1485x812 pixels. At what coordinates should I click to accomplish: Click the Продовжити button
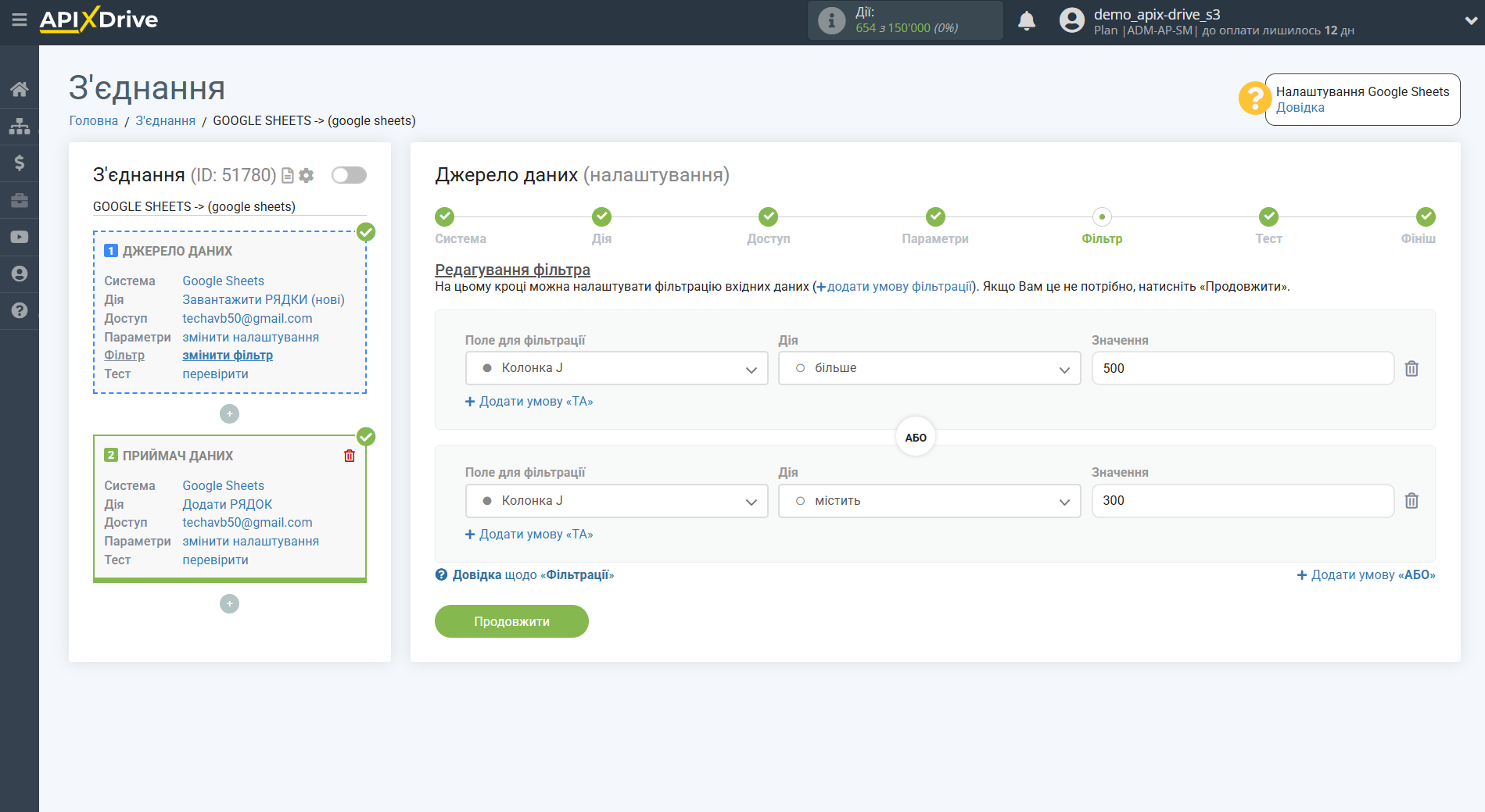pyautogui.click(x=511, y=621)
